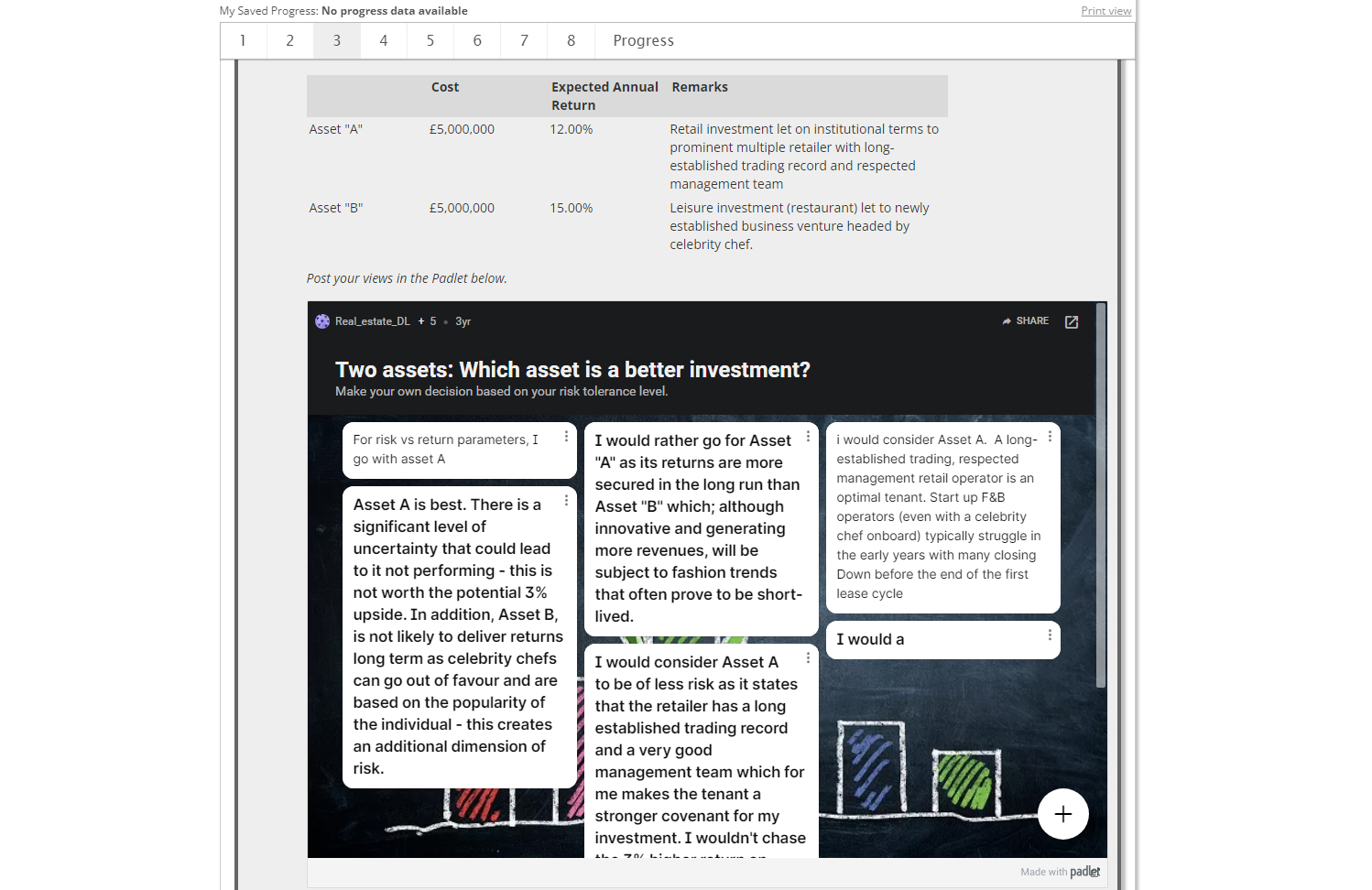This screenshot has height=890, width=1372.
Task: Open the Progress tab
Action: (643, 40)
